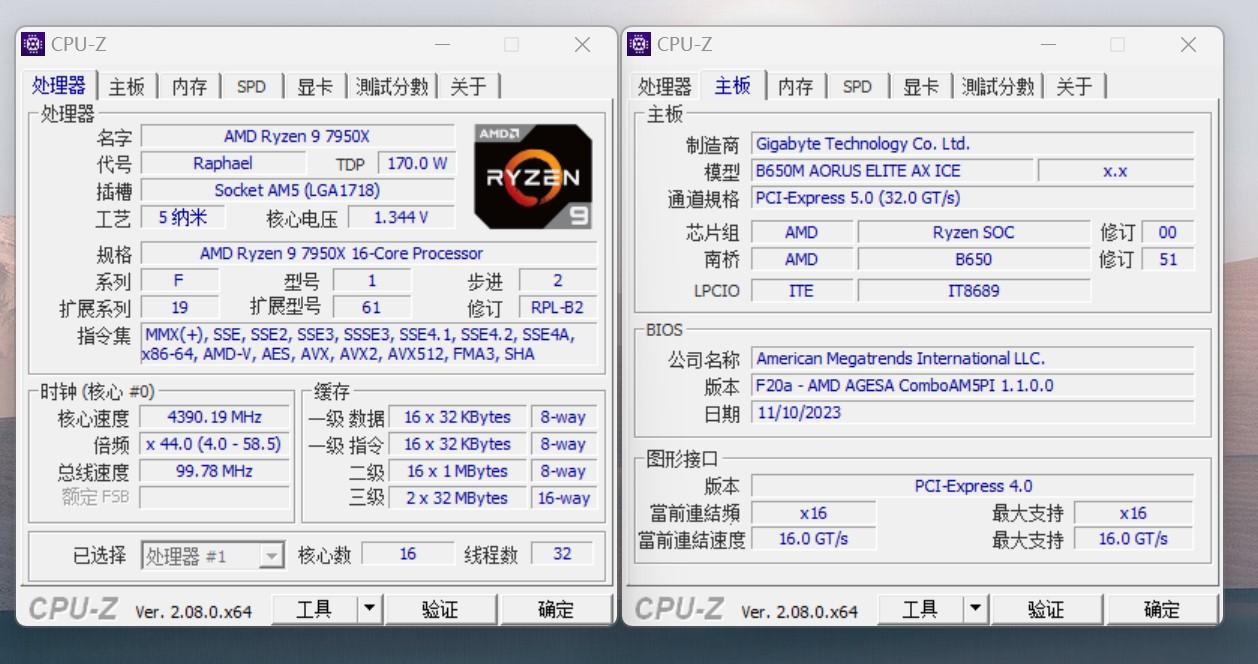
Task: Open the 关于 tab in the mainboard window
Action: pyautogui.click(x=1074, y=87)
